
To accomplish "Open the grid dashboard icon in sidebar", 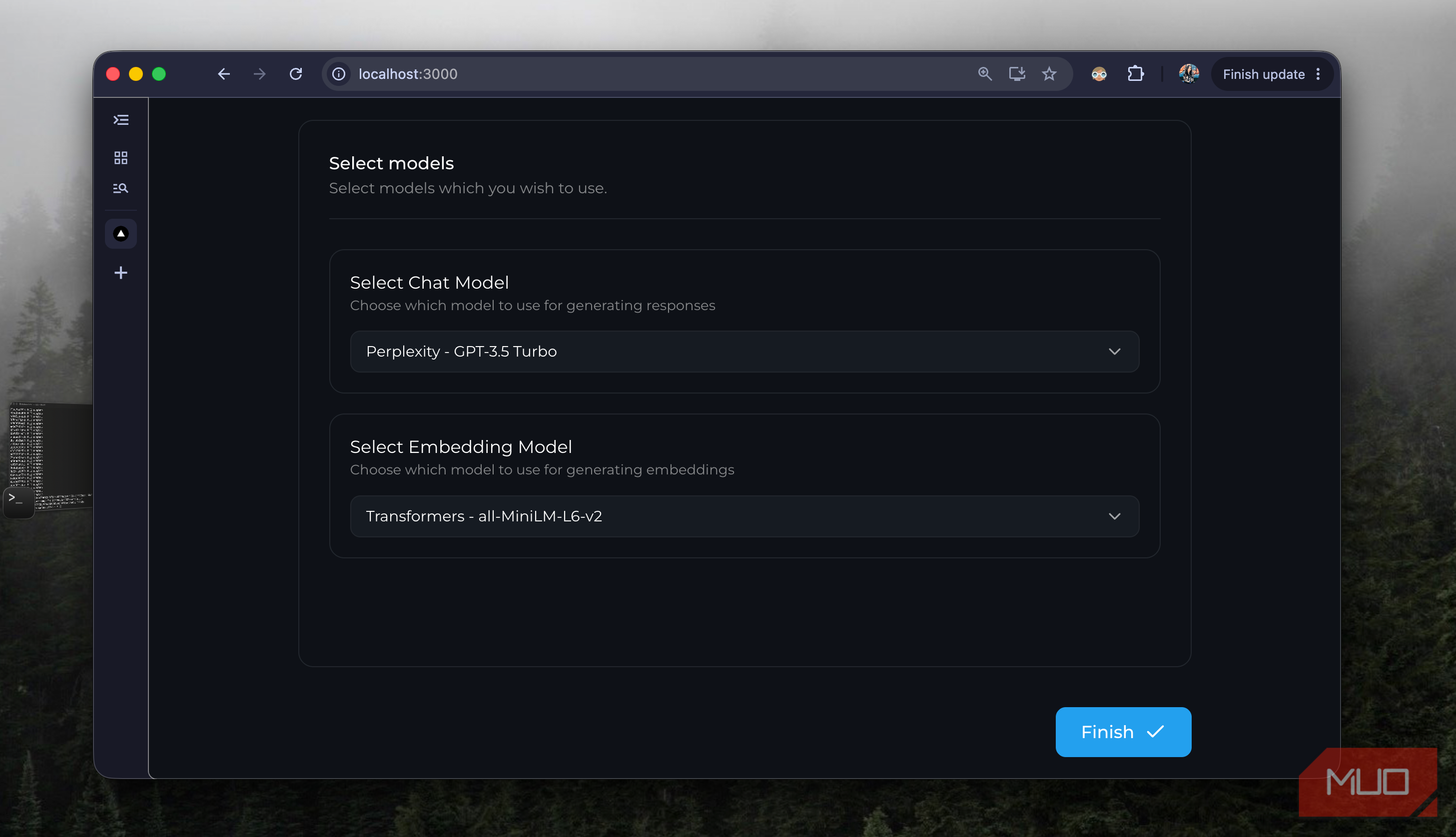I will [121, 157].
